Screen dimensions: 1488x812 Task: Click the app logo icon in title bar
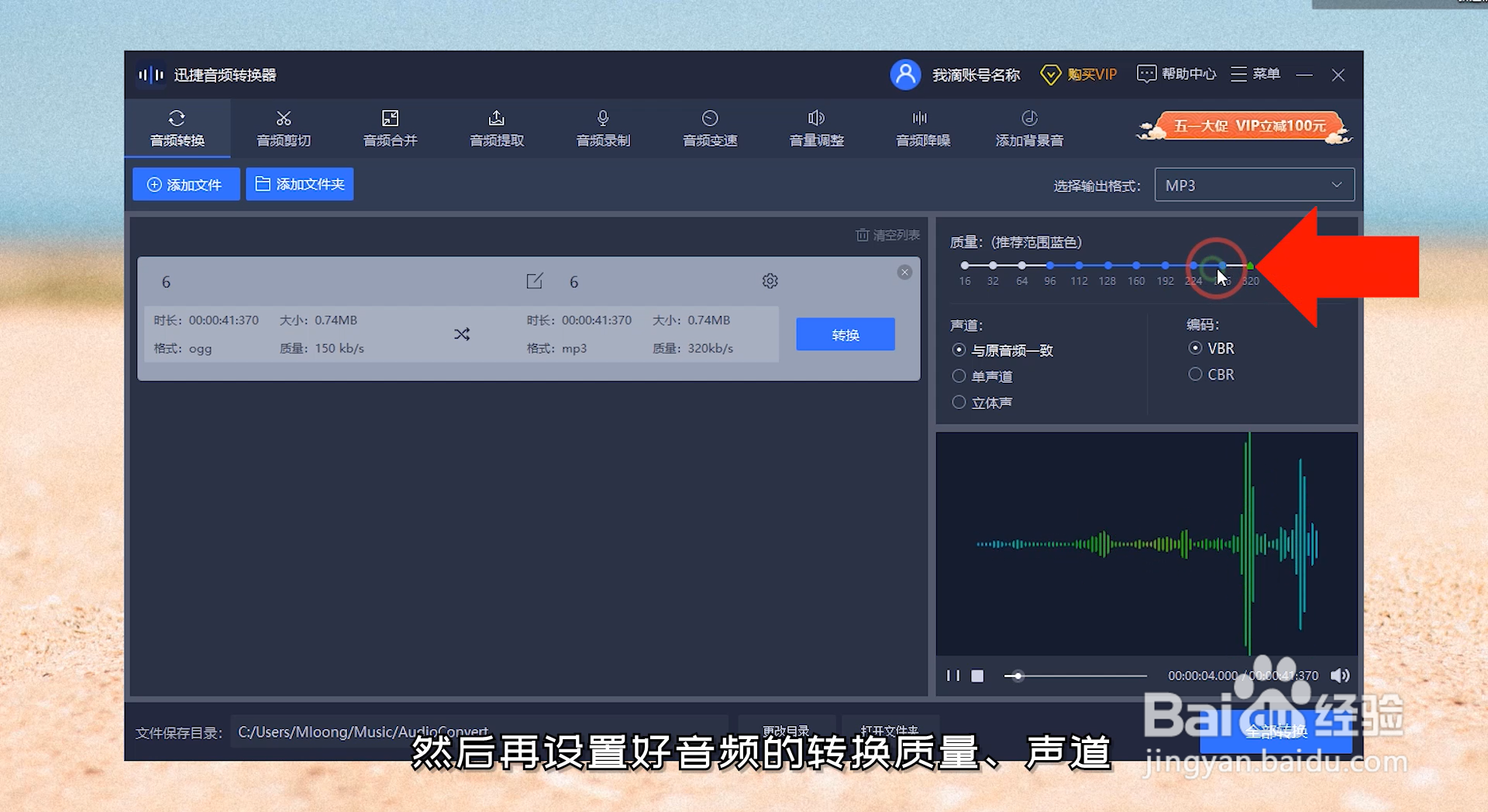tap(151, 75)
